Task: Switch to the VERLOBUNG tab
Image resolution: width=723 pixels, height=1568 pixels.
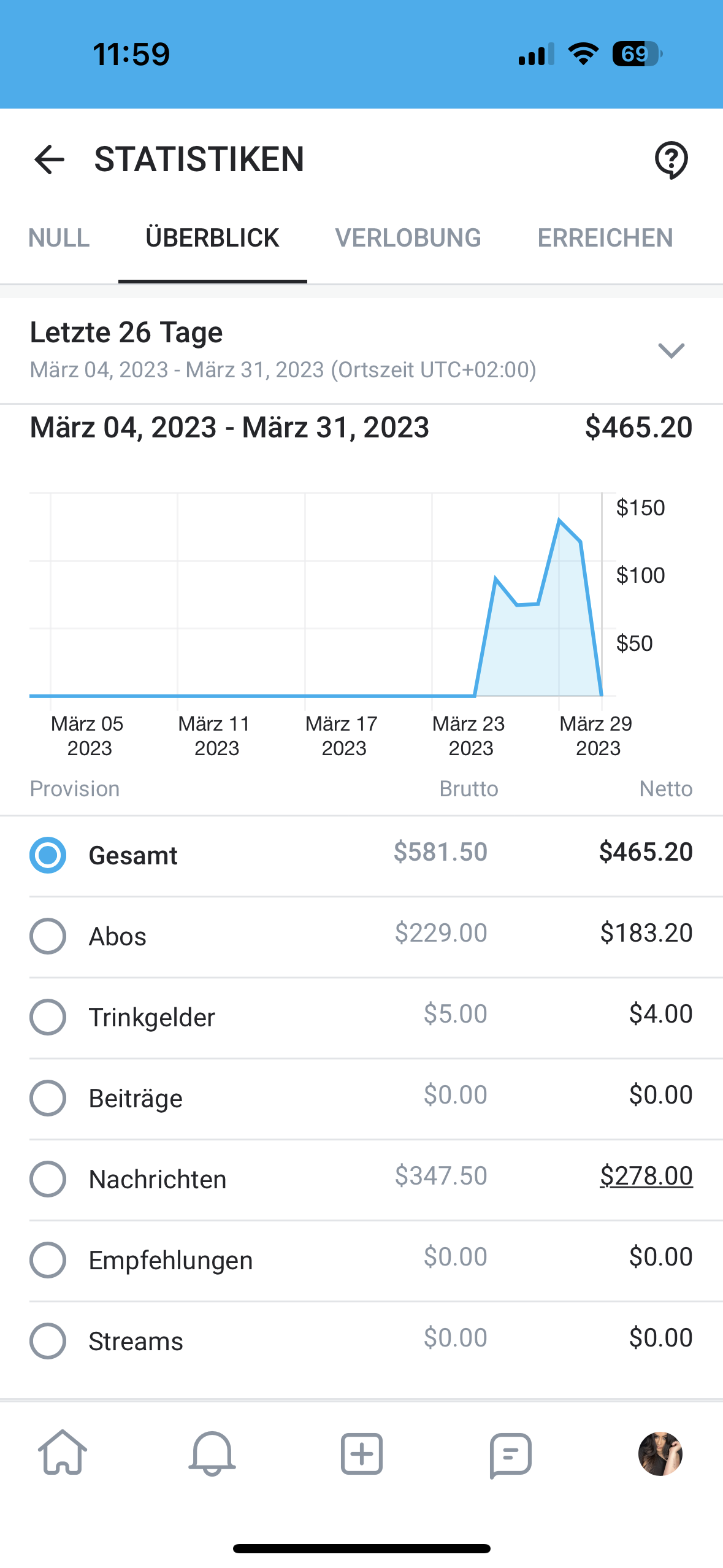Action: tap(408, 238)
